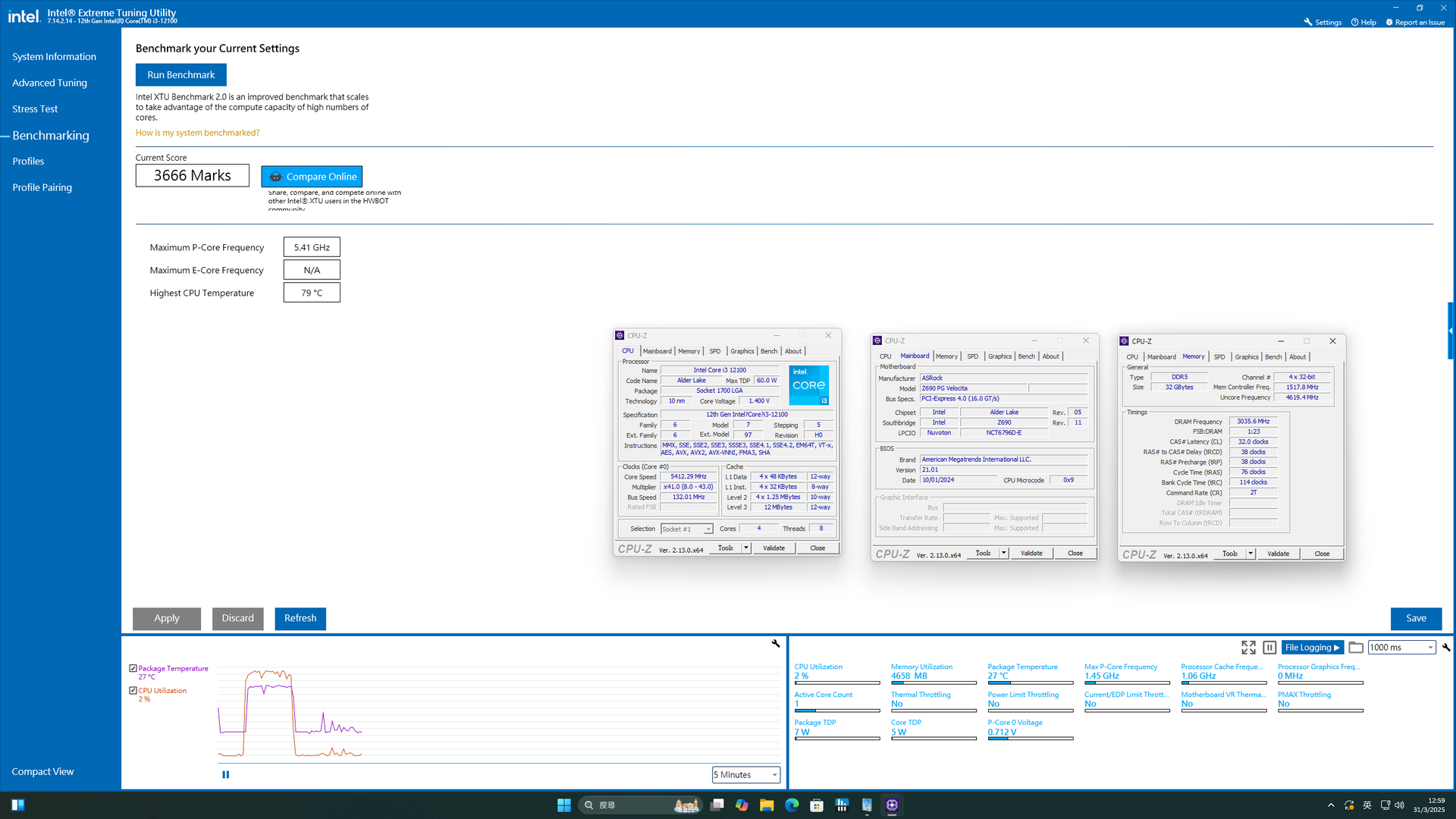Image resolution: width=1456 pixels, height=819 pixels.
Task: Expand Tools dropdown arrow in CPU-Z Mainboard window
Action: [1004, 553]
